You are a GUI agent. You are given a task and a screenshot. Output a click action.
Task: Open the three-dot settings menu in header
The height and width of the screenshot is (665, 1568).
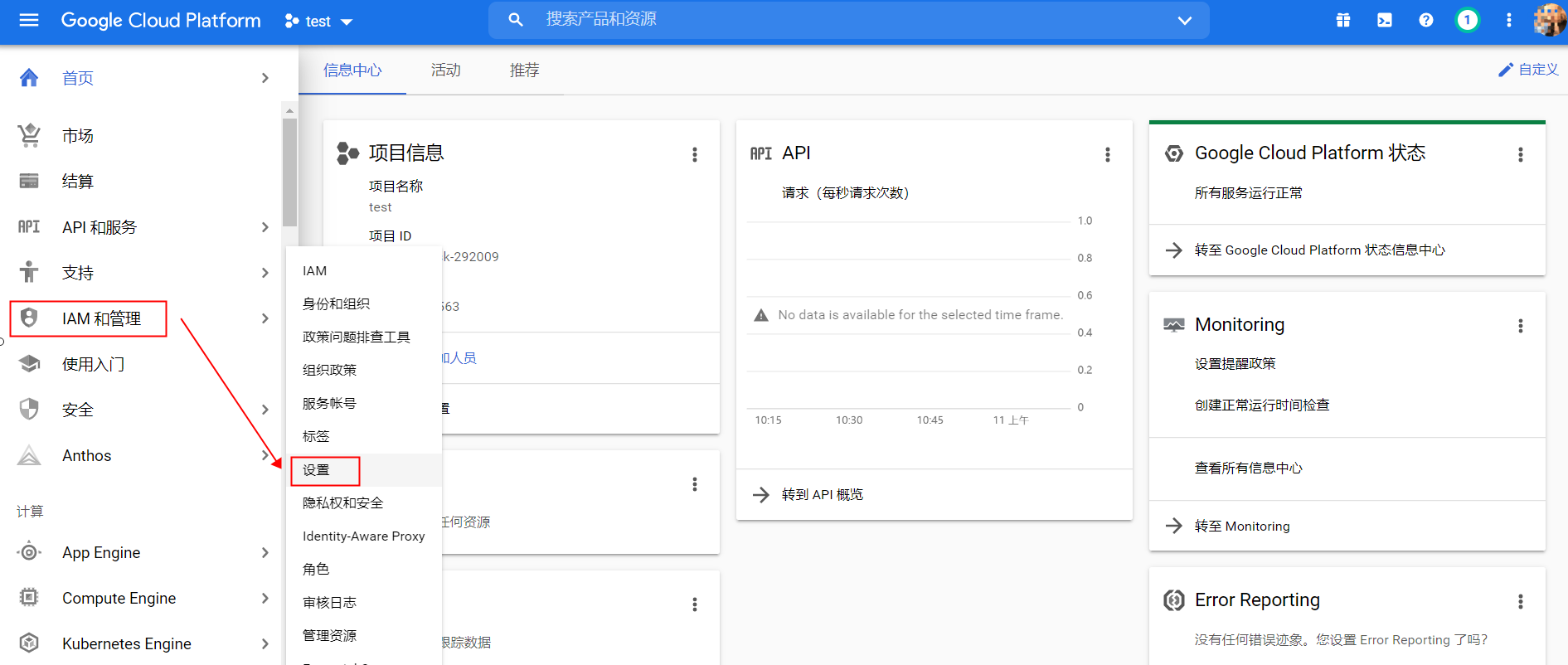(x=1509, y=20)
